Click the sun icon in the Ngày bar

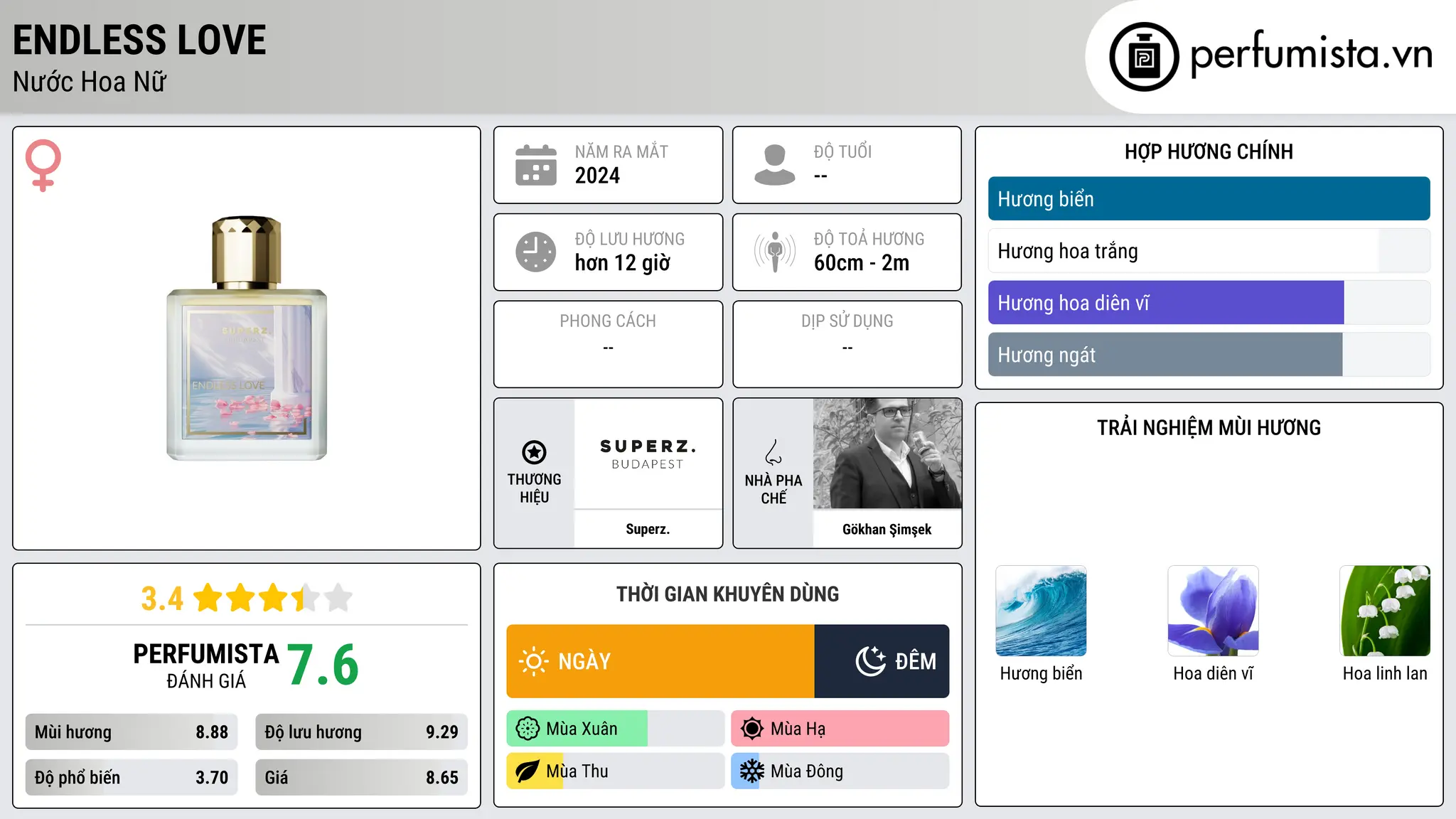[x=533, y=661]
